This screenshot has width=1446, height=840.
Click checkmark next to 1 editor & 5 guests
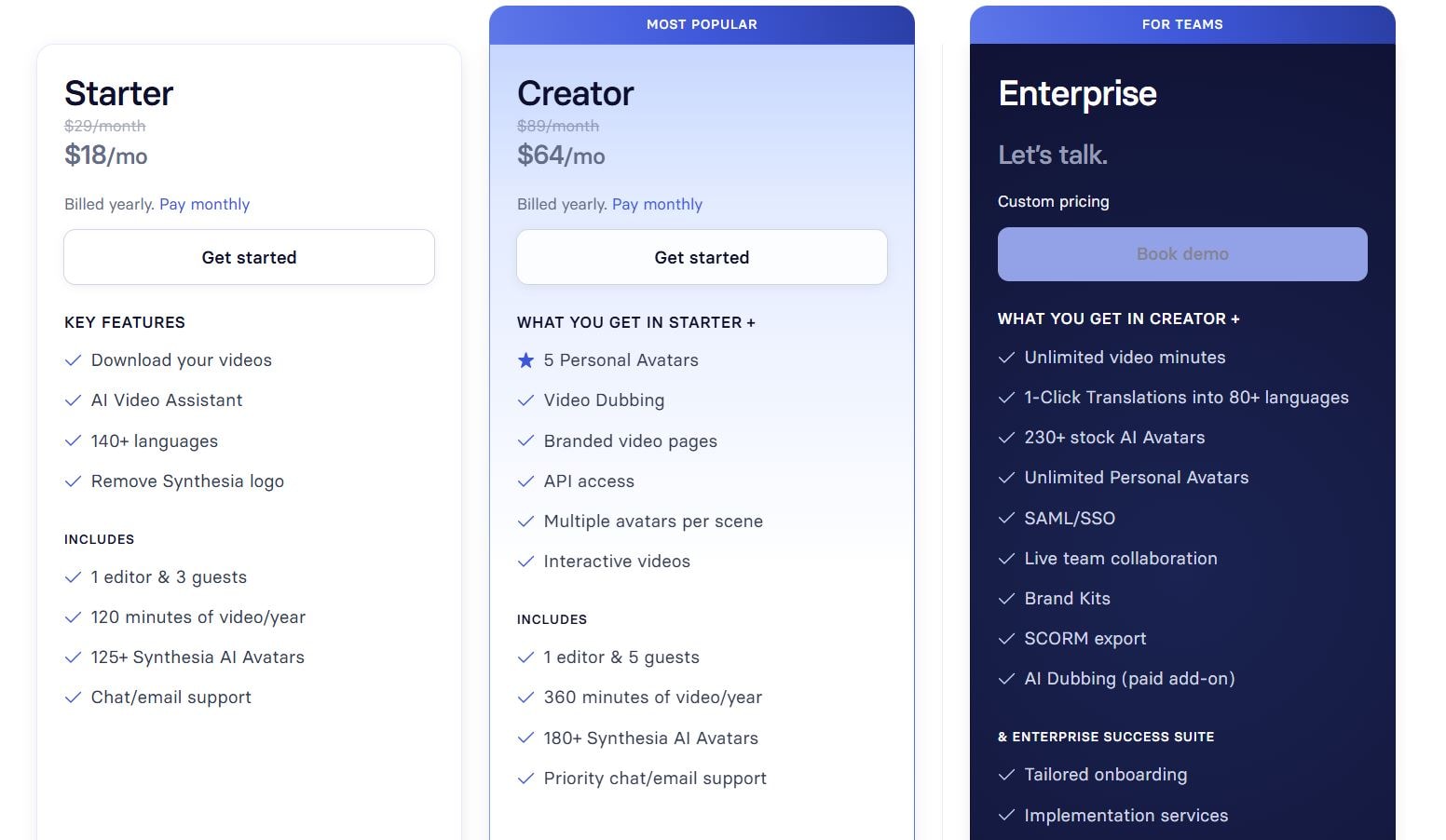click(x=525, y=657)
